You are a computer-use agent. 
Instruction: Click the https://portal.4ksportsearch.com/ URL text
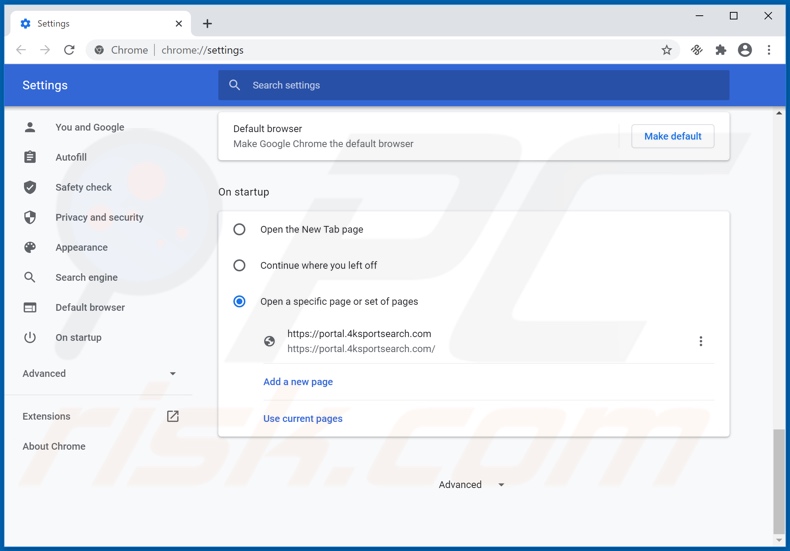(361, 349)
